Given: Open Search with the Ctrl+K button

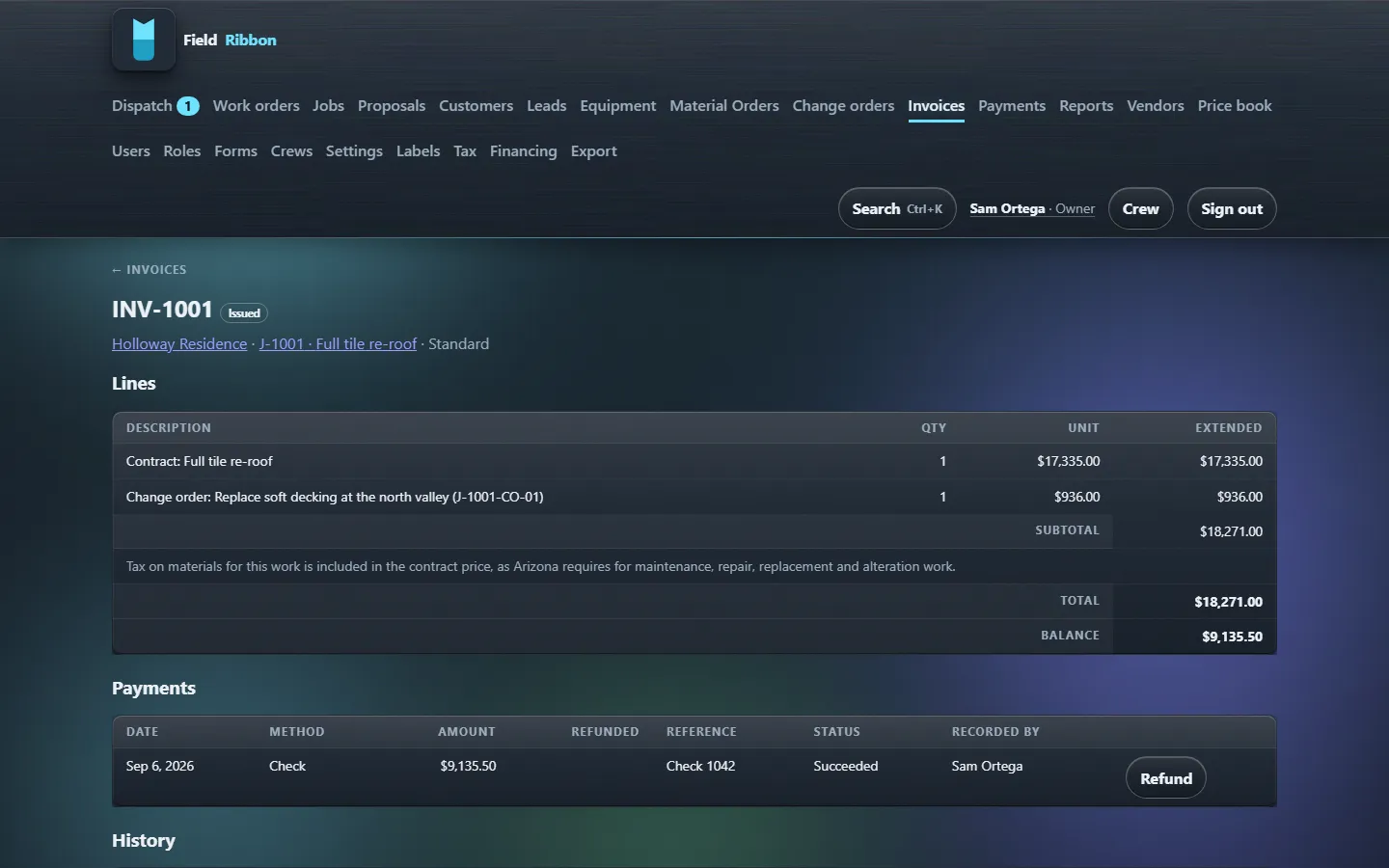Looking at the screenshot, I should pos(897,208).
